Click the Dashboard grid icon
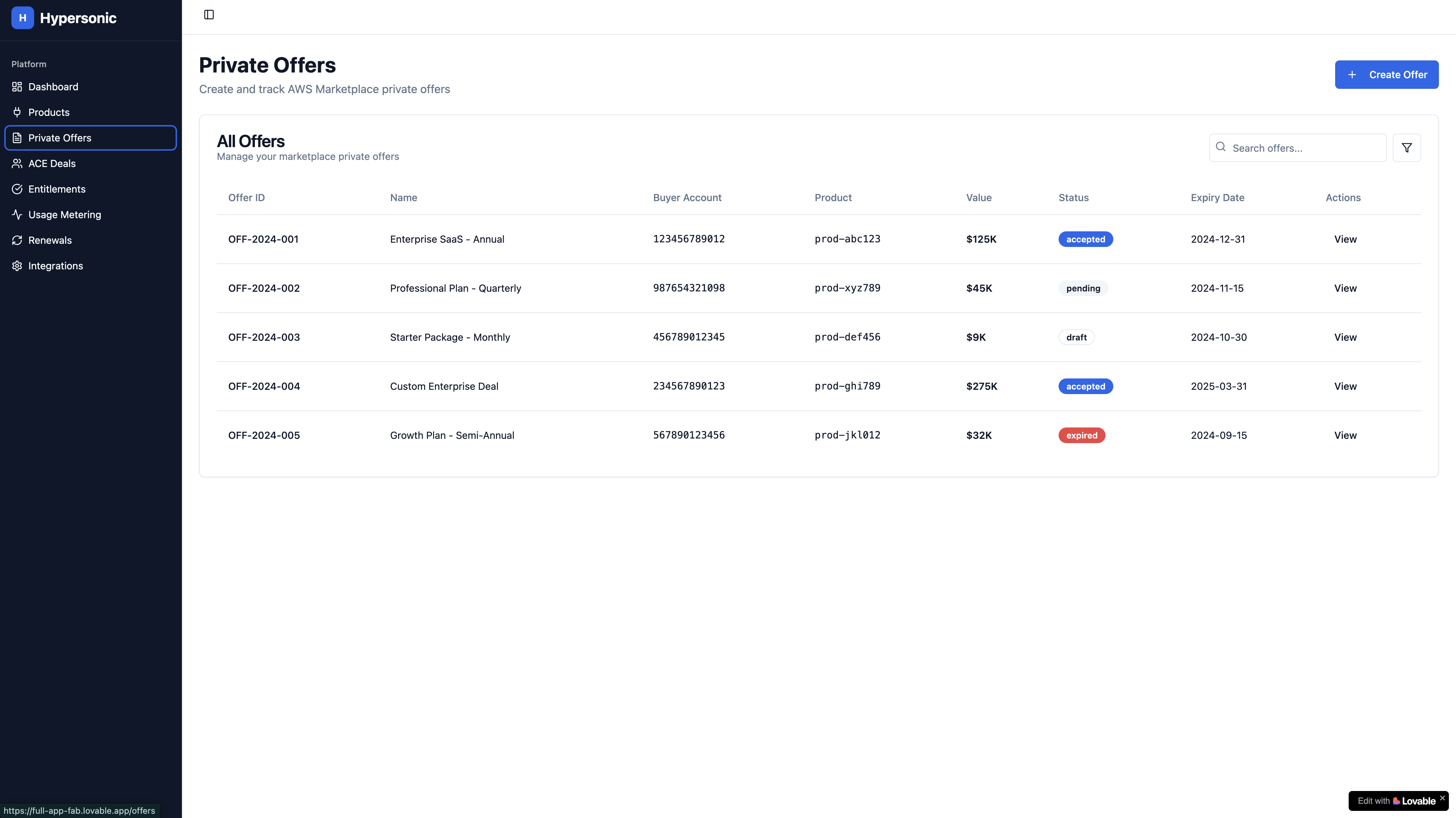The image size is (1456, 818). pos(17,87)
